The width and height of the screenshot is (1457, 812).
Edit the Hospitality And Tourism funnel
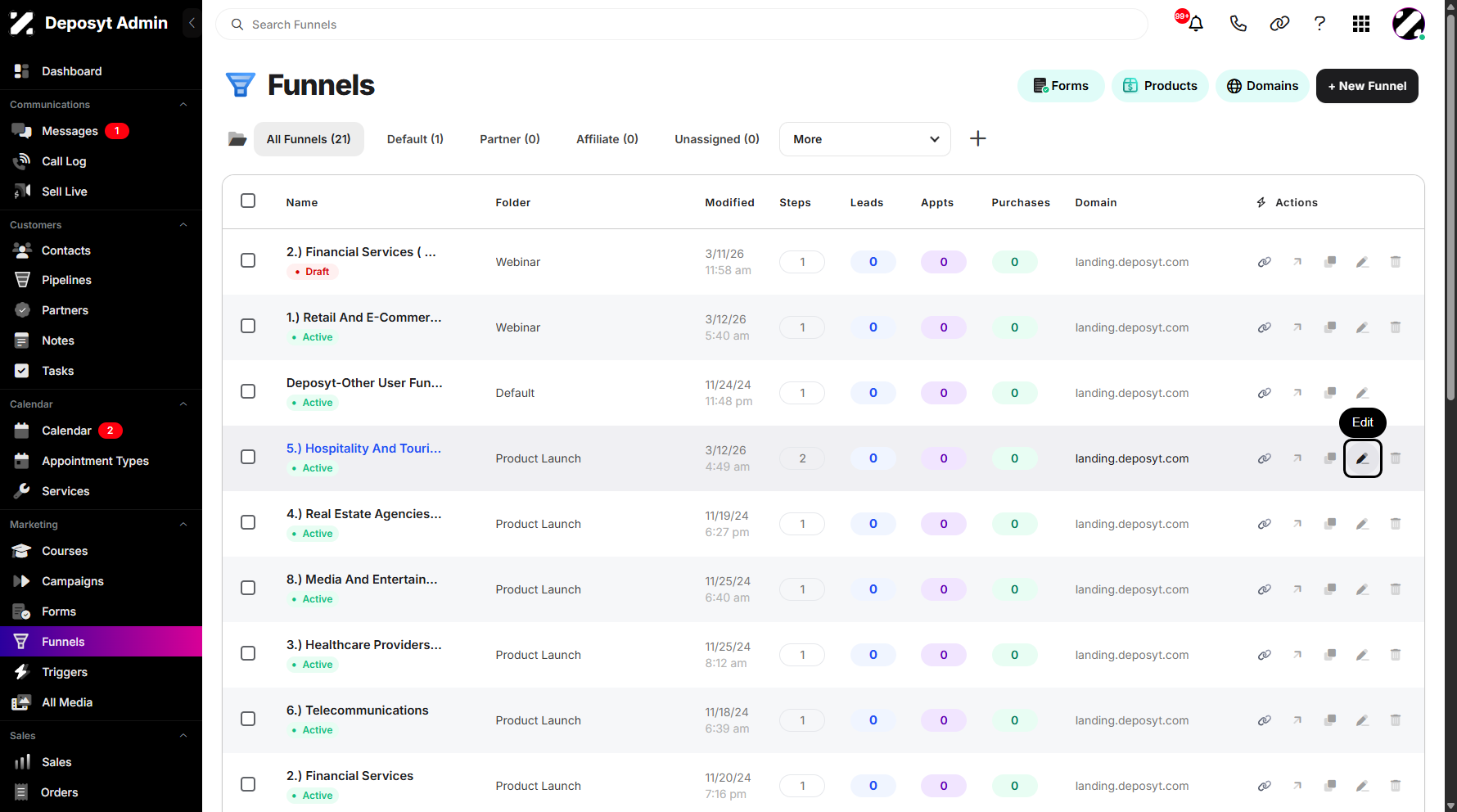pos(1363,458)
